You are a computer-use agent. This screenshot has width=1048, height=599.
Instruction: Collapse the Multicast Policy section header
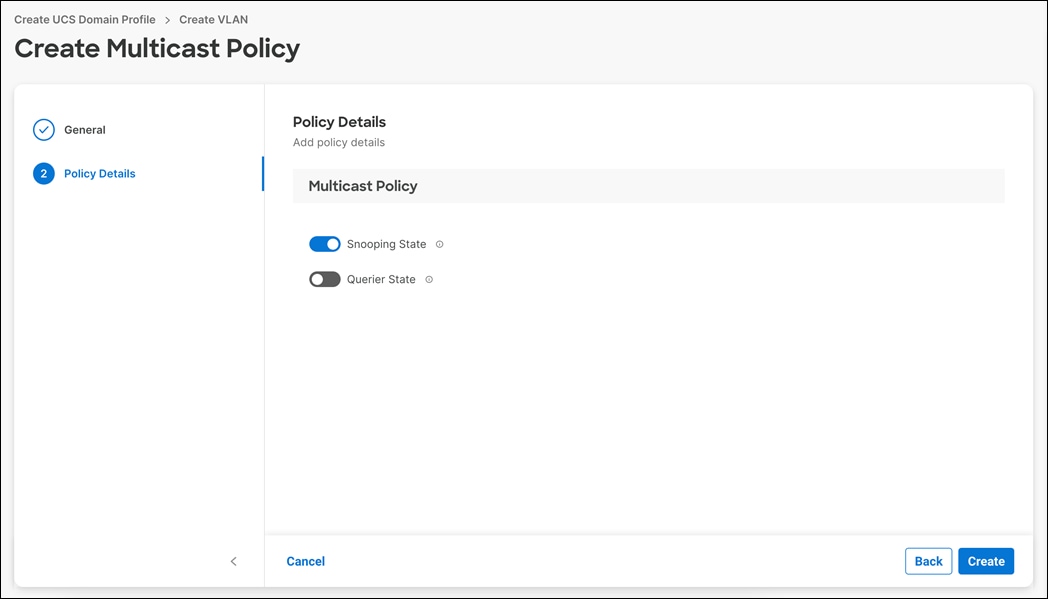pos(647,186)
